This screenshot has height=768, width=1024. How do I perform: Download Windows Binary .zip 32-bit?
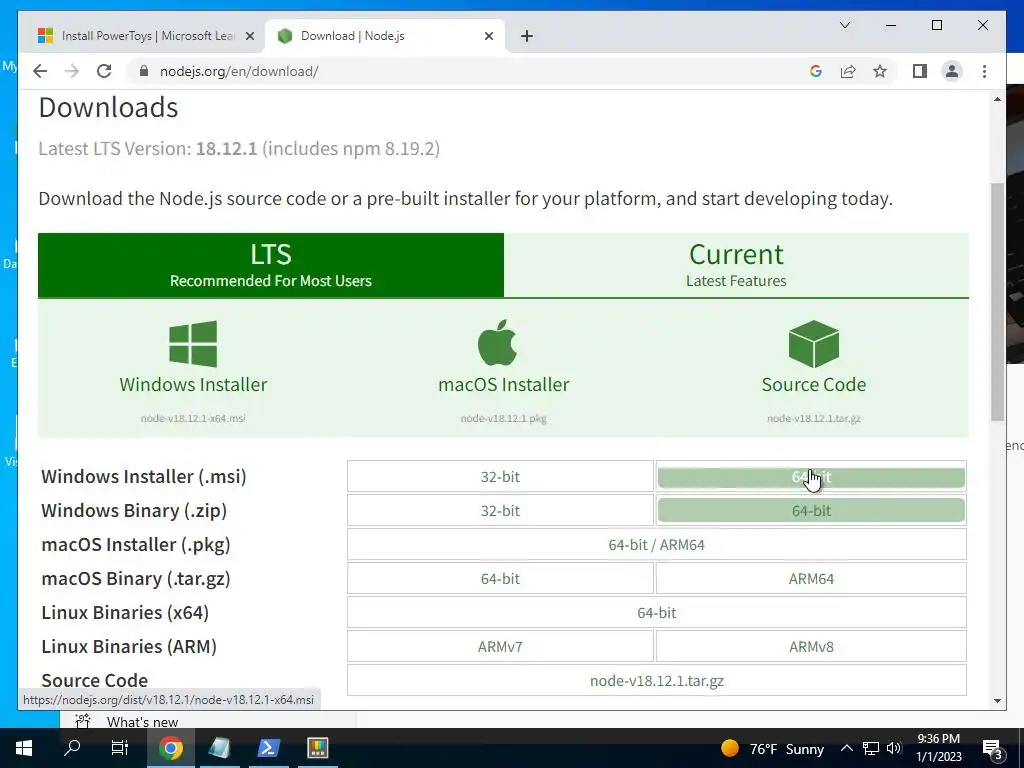pyautogui.click(x=500, y=511)
